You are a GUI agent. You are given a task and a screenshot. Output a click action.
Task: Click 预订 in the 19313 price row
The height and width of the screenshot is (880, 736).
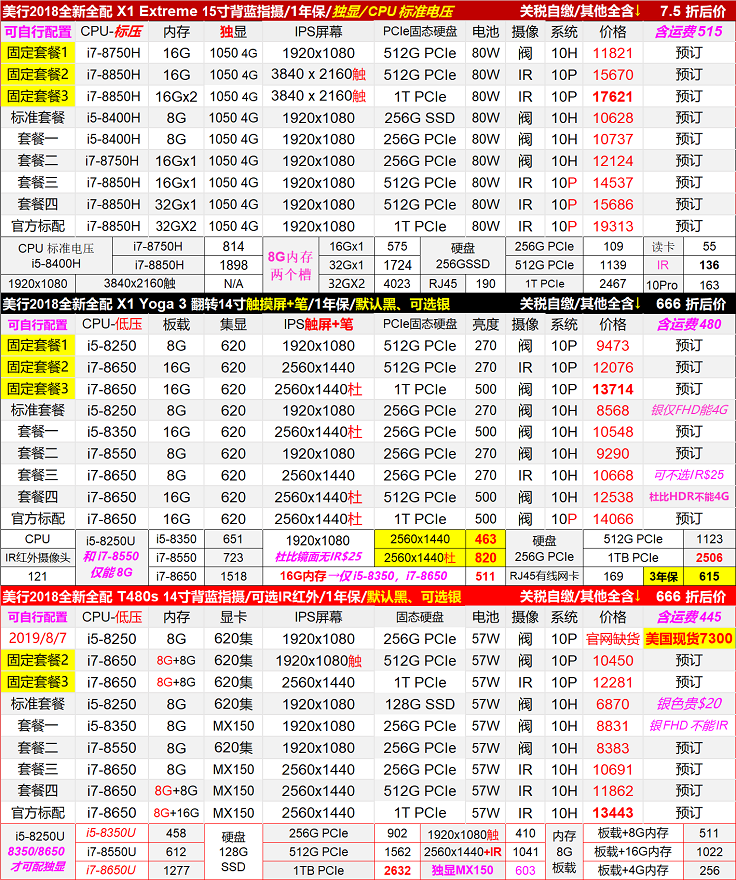coord(689,226)
